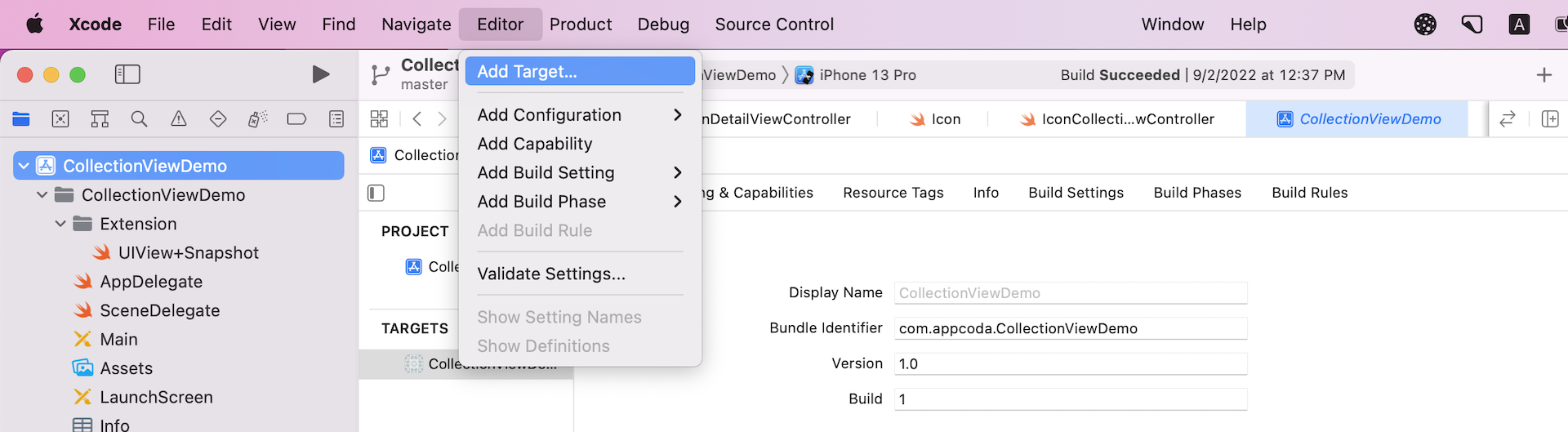The height and width of the screenshot is (432, 1568).
Task: Click the add editor split icon
Action: click(1549, 119)
